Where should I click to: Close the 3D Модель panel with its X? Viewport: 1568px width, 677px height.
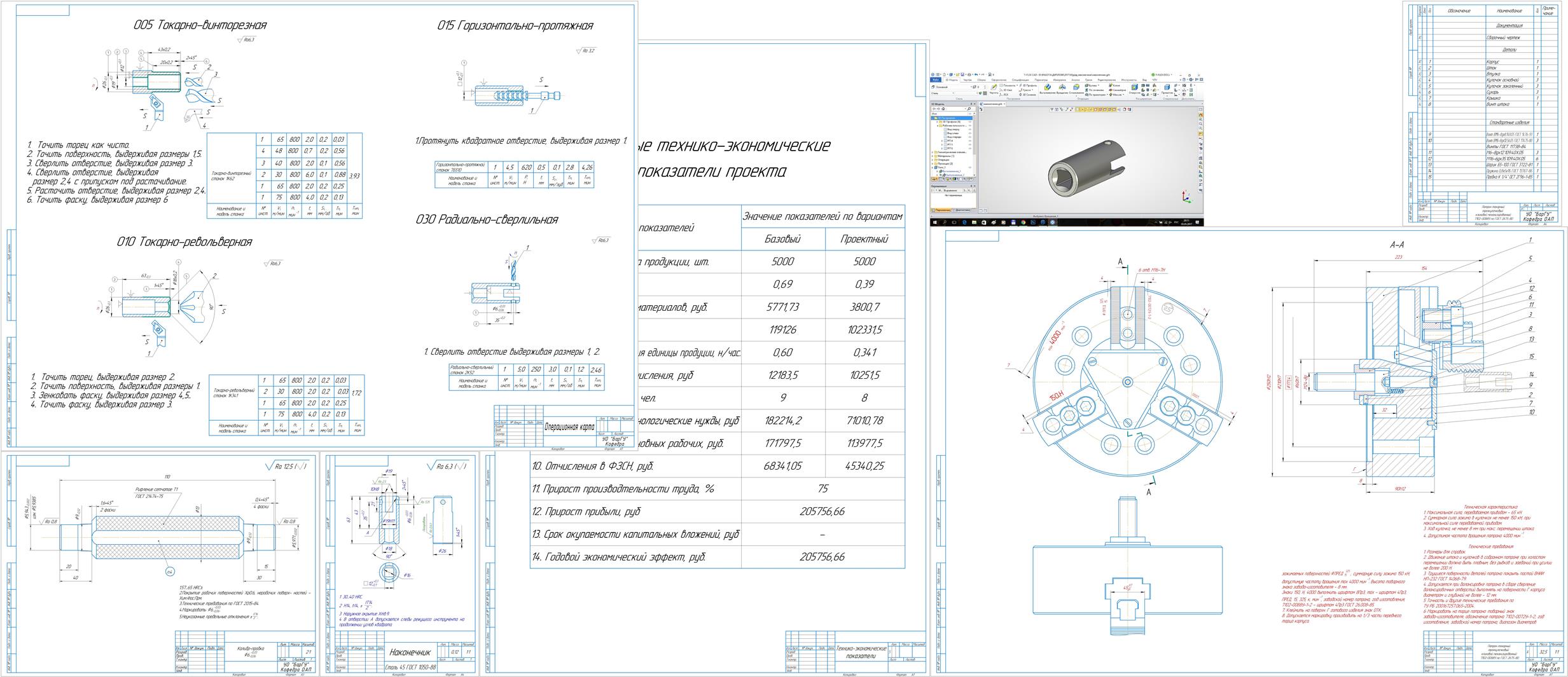[975, 104]
